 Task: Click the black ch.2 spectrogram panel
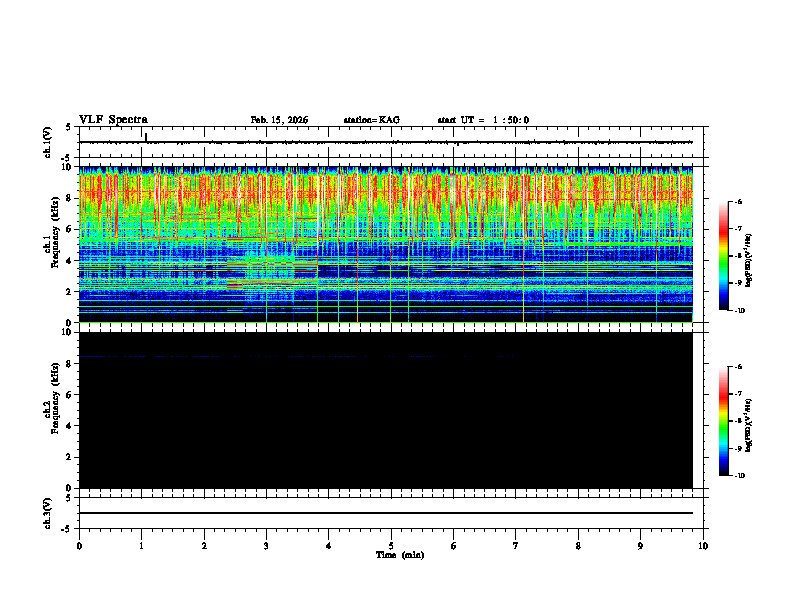(x=386, y=410)
